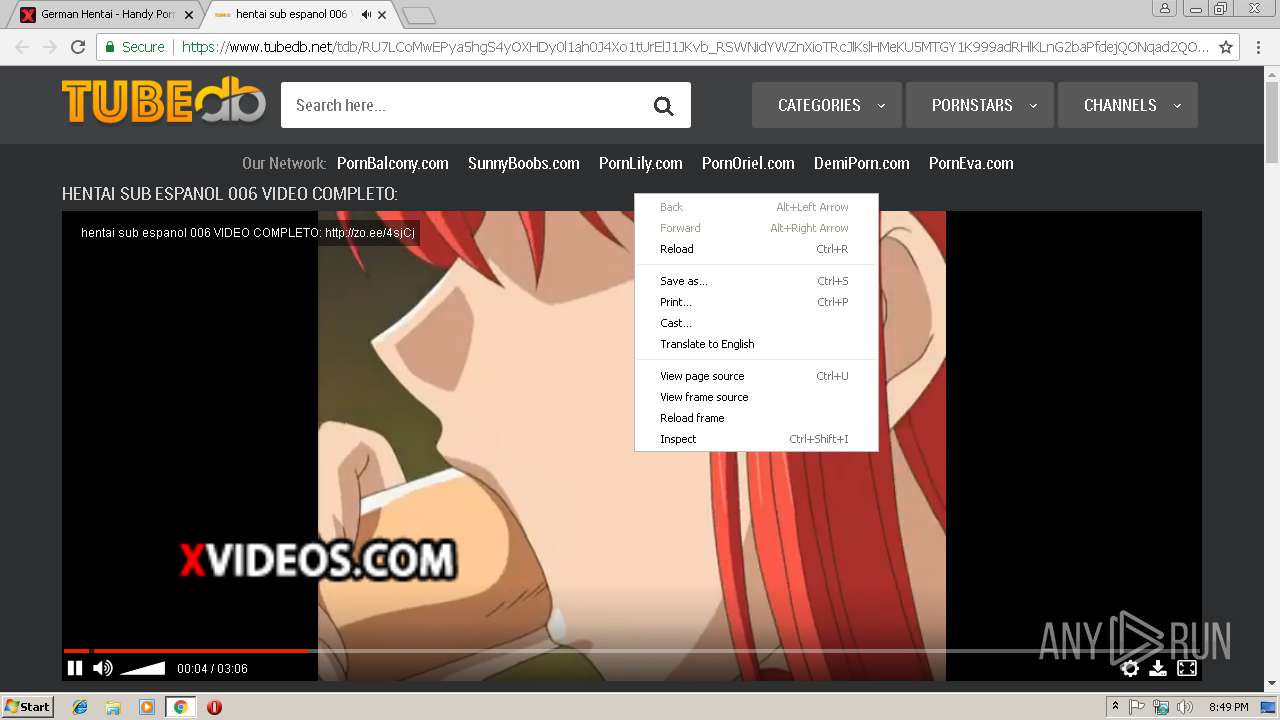Open the PornEva.com network link
The width and height of the screenshot is (1280, 720).
pyautogui.click(x=971, y=163)
